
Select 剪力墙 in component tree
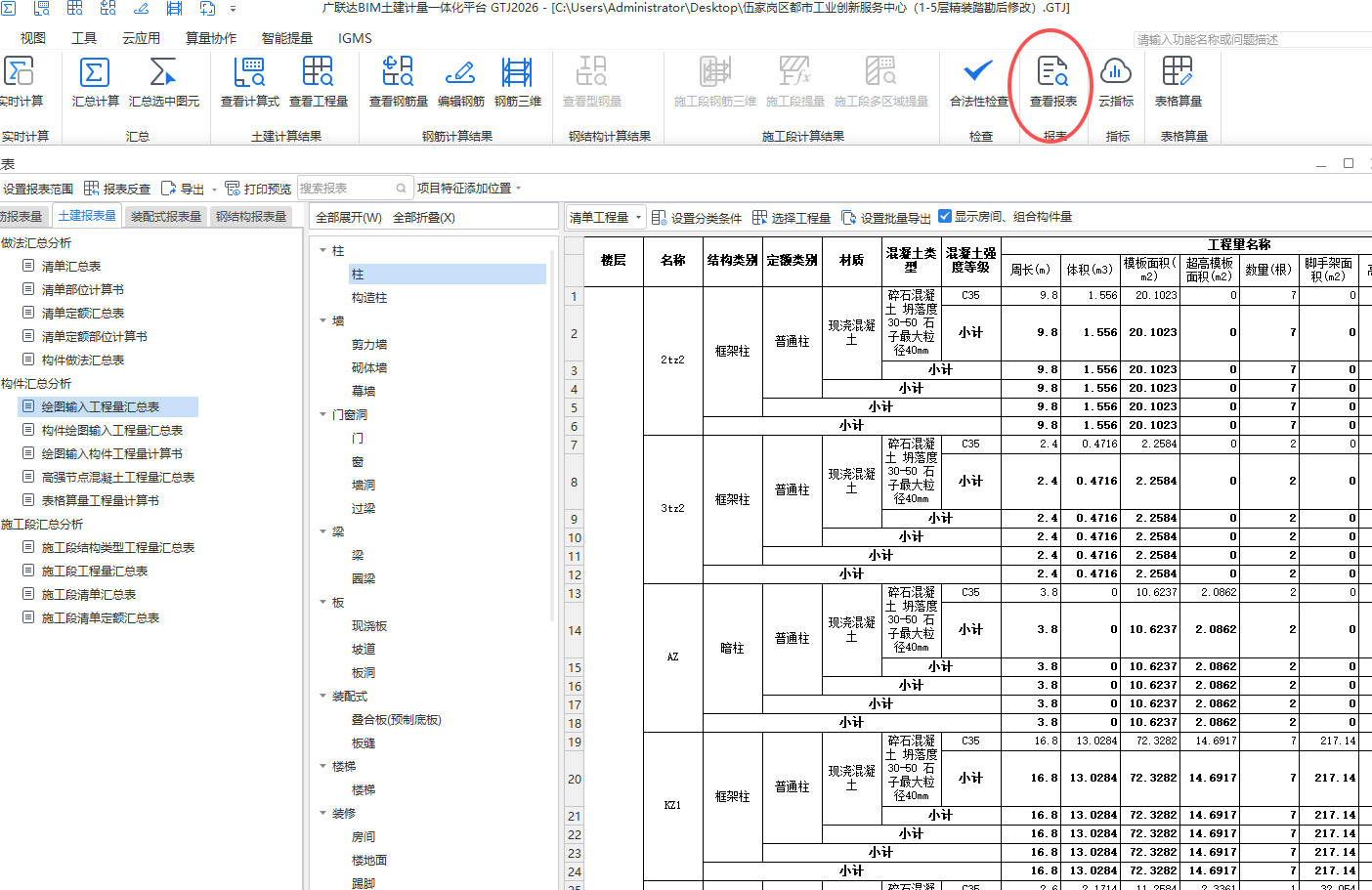[x=369, y=344]
